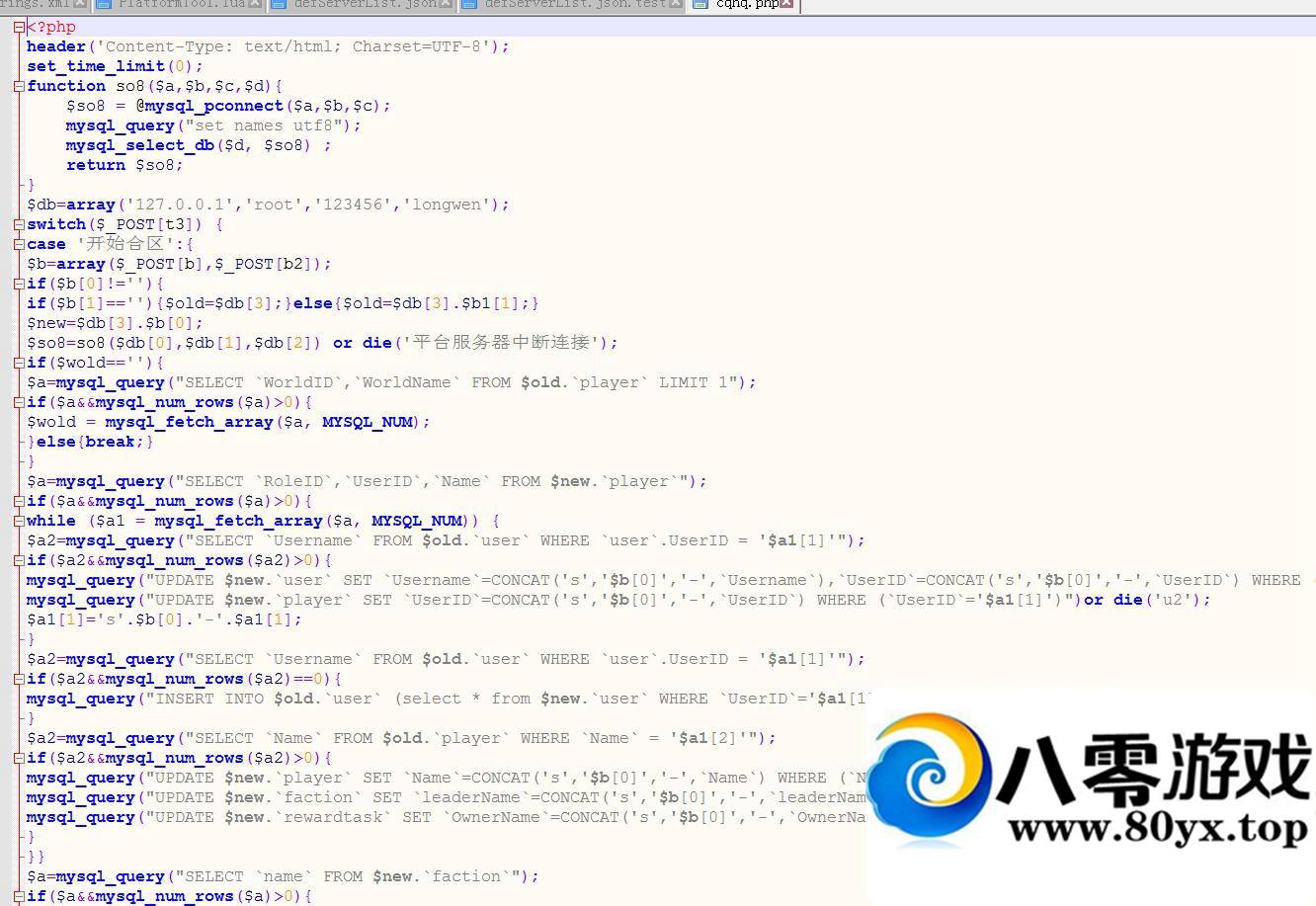
Task: Click the INSERT INTO $old.`user` line
Action: click(447, 699)
